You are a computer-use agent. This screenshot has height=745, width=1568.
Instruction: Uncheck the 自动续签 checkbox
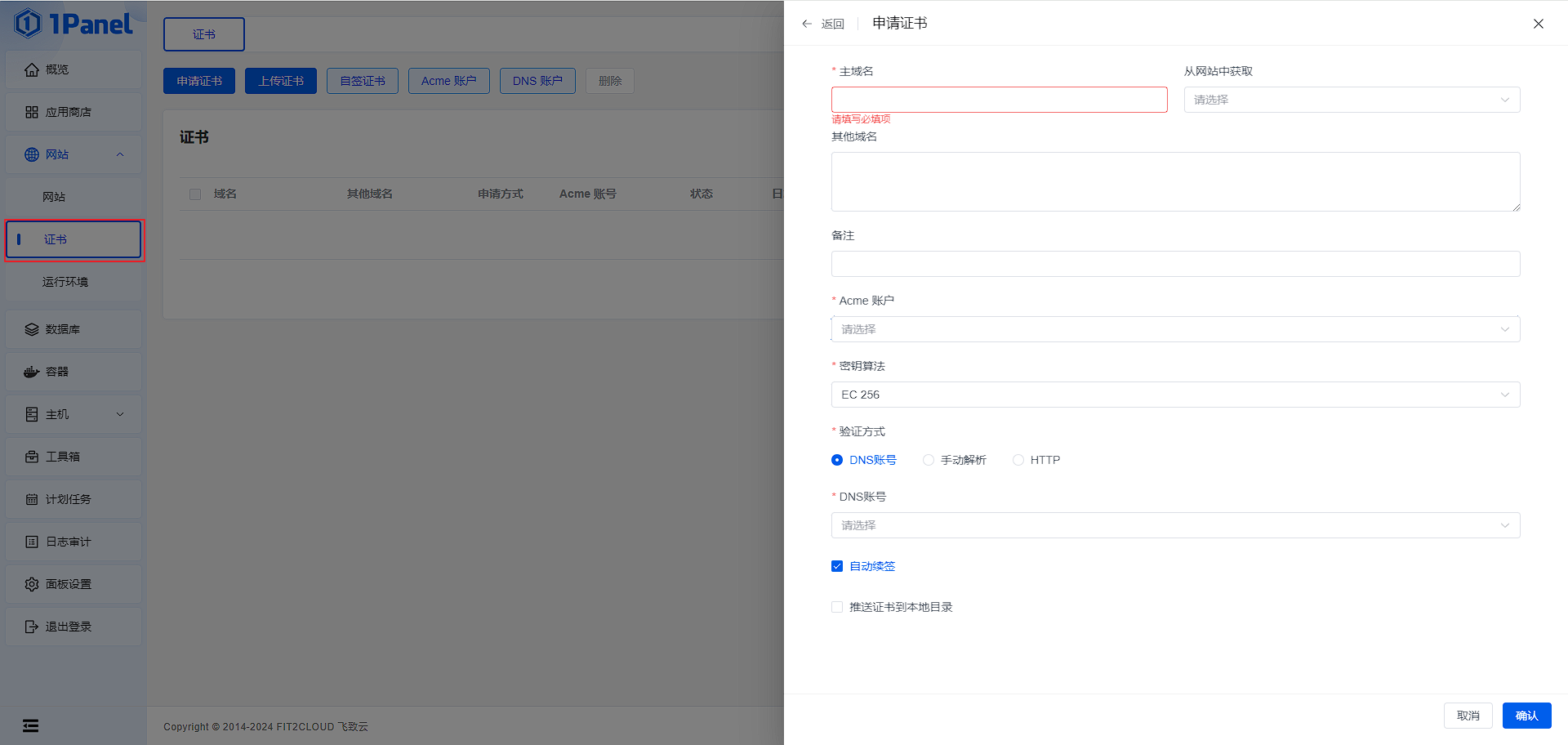[837, 566]
